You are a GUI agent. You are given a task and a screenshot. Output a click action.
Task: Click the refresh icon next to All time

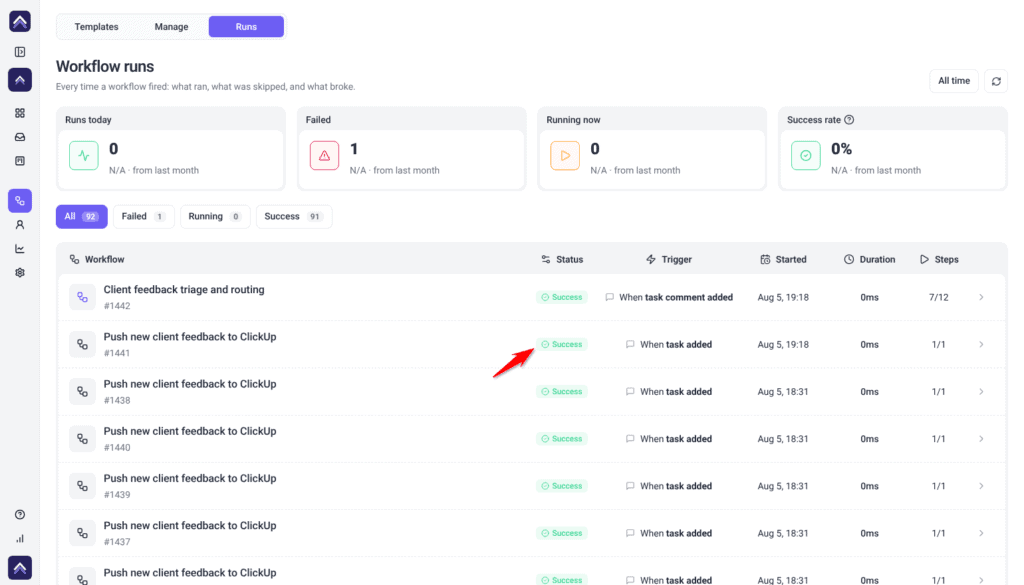(x=996, y=81)
